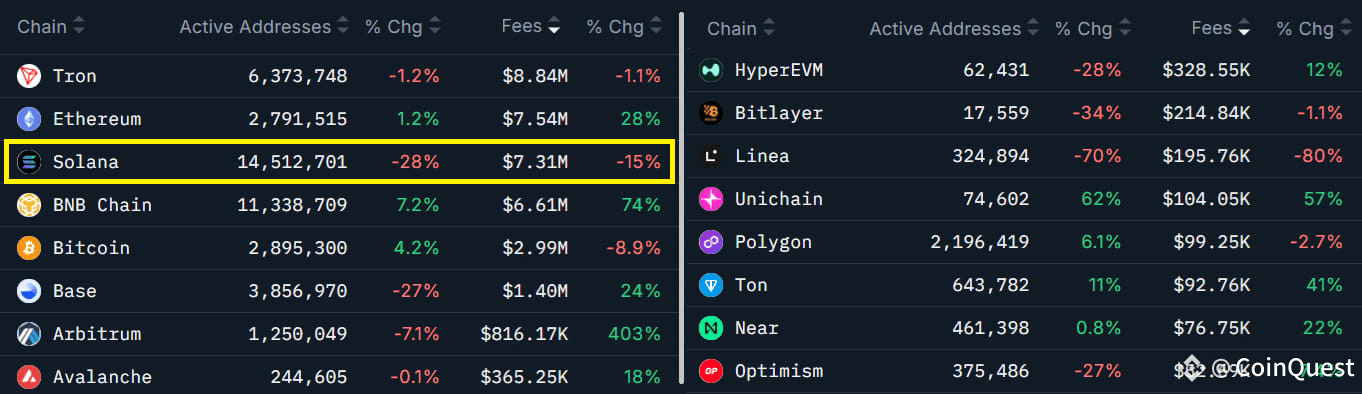
Task: Sort left table by Active Addresses
Action: (x=264, y=27)
